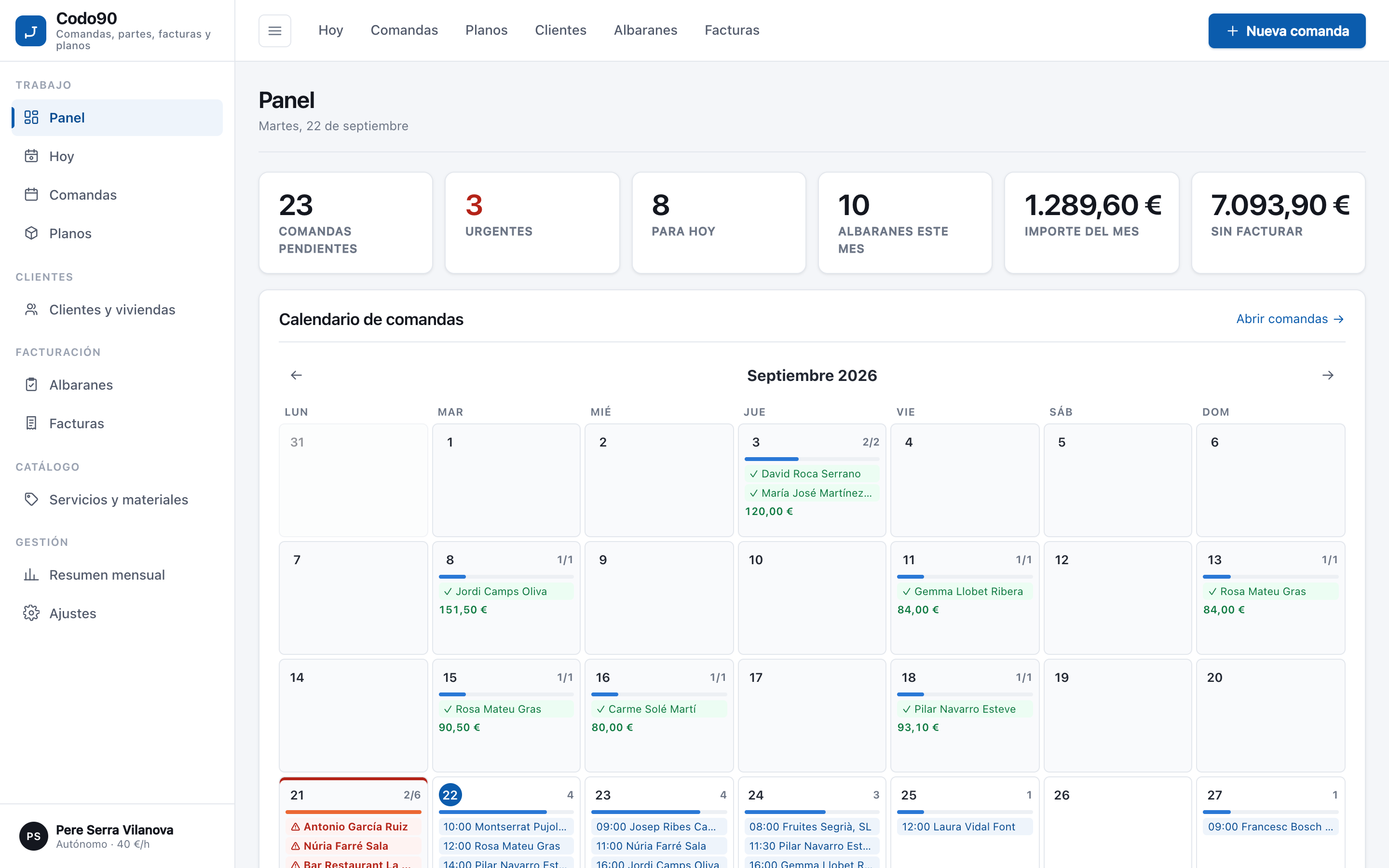Open 10:00 Montserrat Pujol appointment
The height and width of the screenshot is (868, 1389).
pos(505,827)
